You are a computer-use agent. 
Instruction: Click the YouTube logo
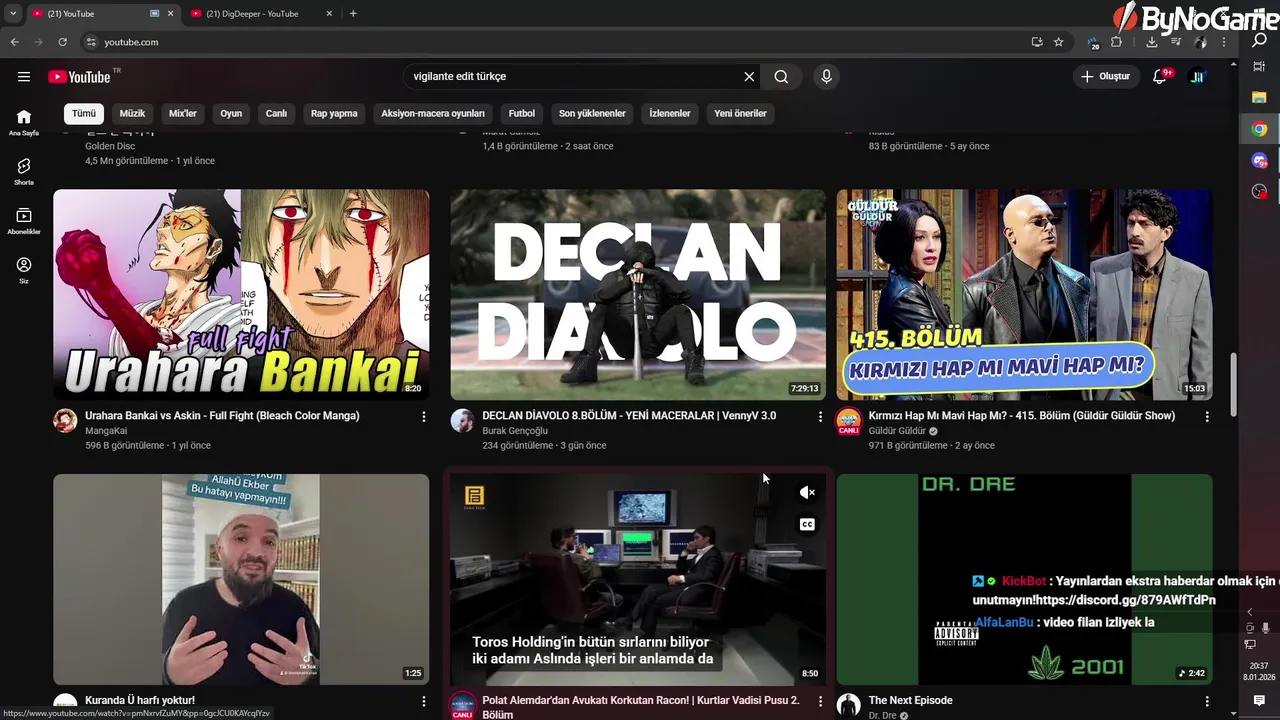[79, 77]
